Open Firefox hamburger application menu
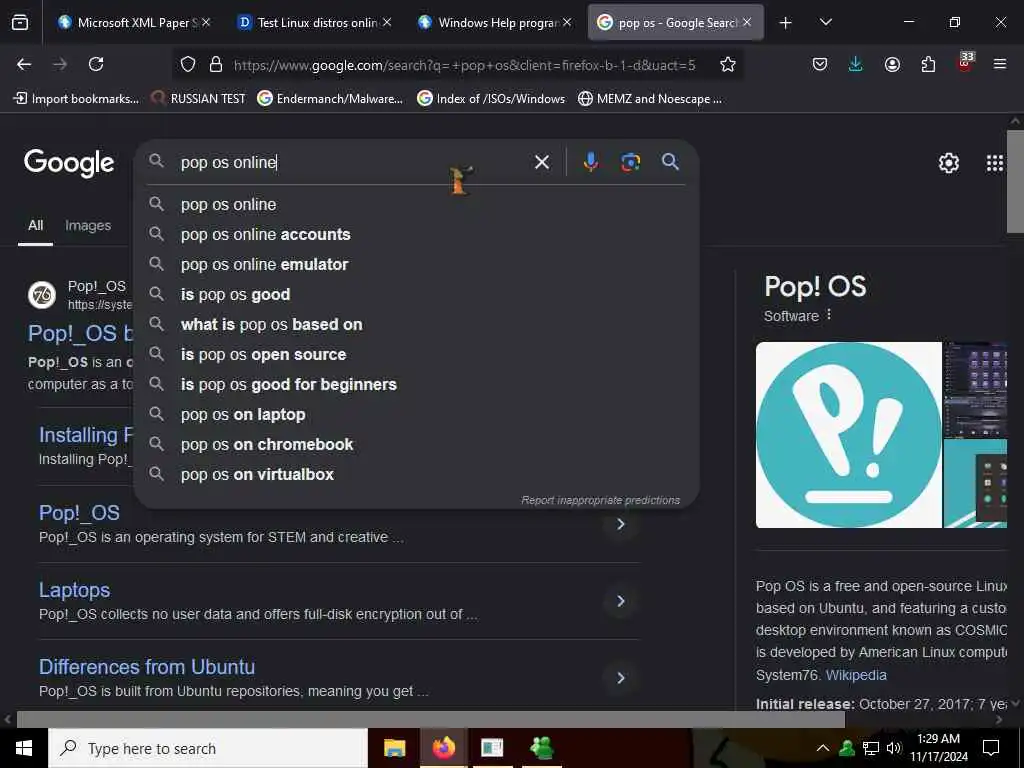1024x768 pixels. [1000, 64]
